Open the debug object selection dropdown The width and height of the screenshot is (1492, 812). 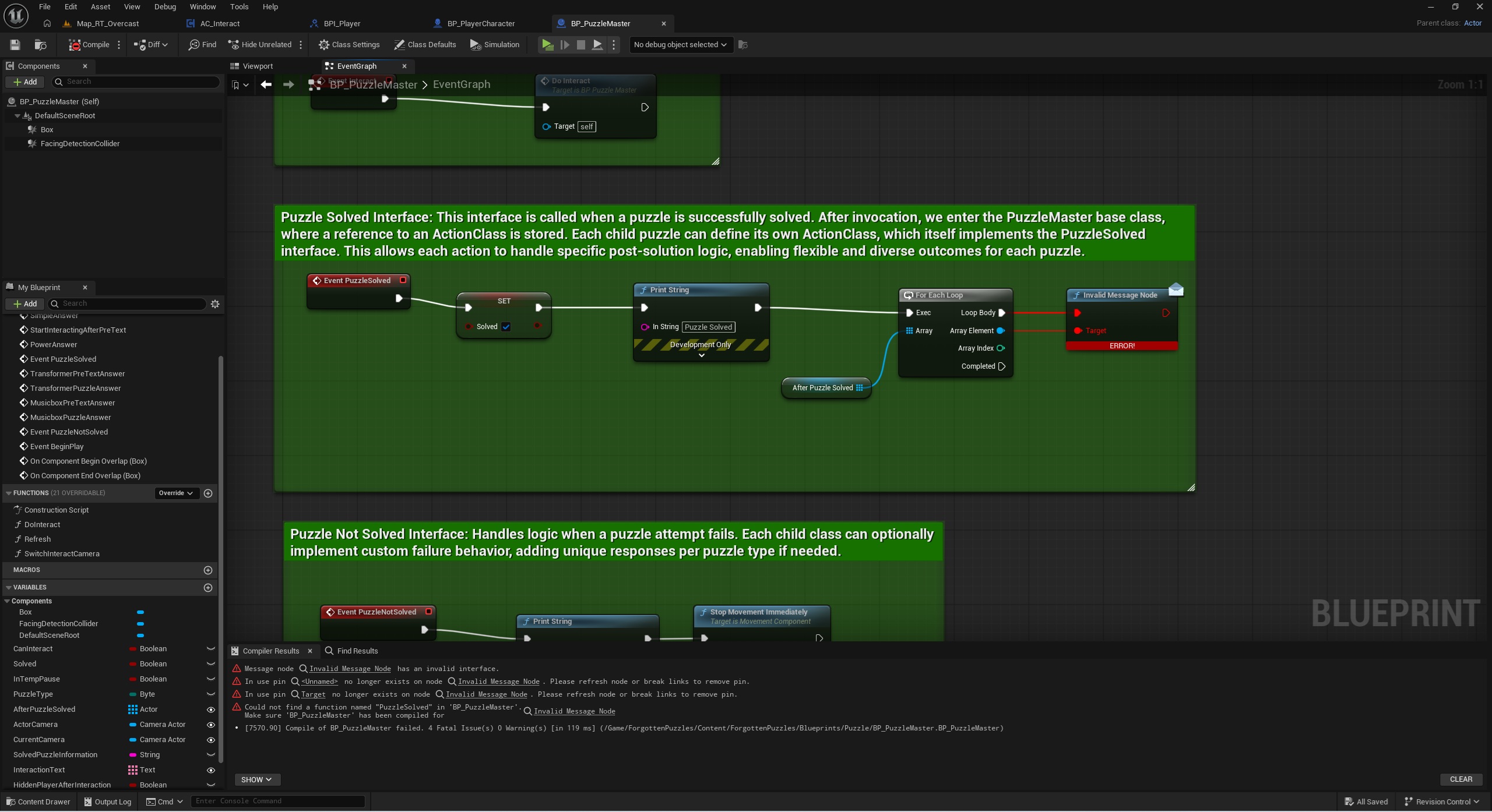coord(680,45)
